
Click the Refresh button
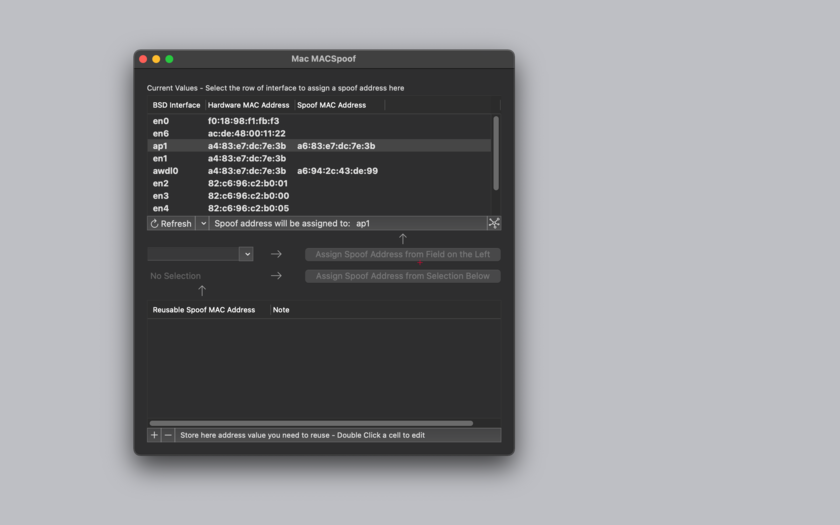click(171, 223)
